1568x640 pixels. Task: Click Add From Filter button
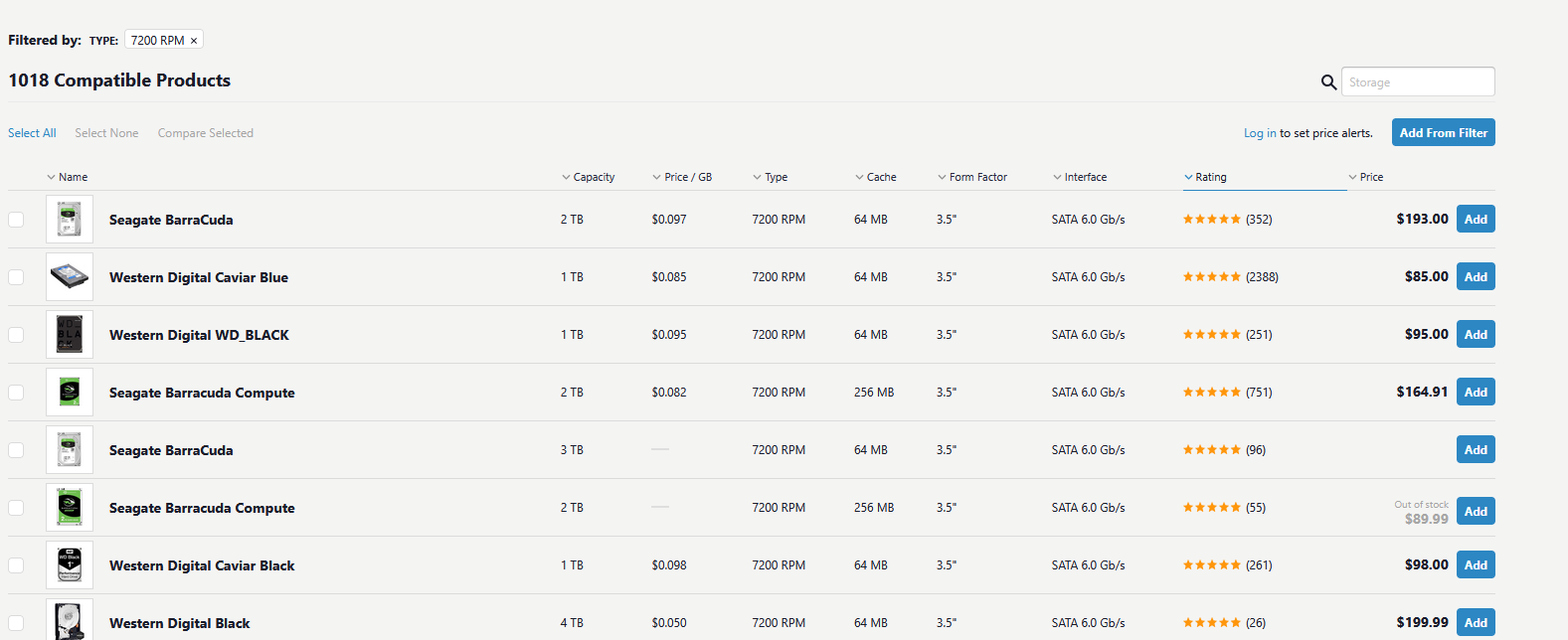pyautogui.click(x=1444, y=132)
